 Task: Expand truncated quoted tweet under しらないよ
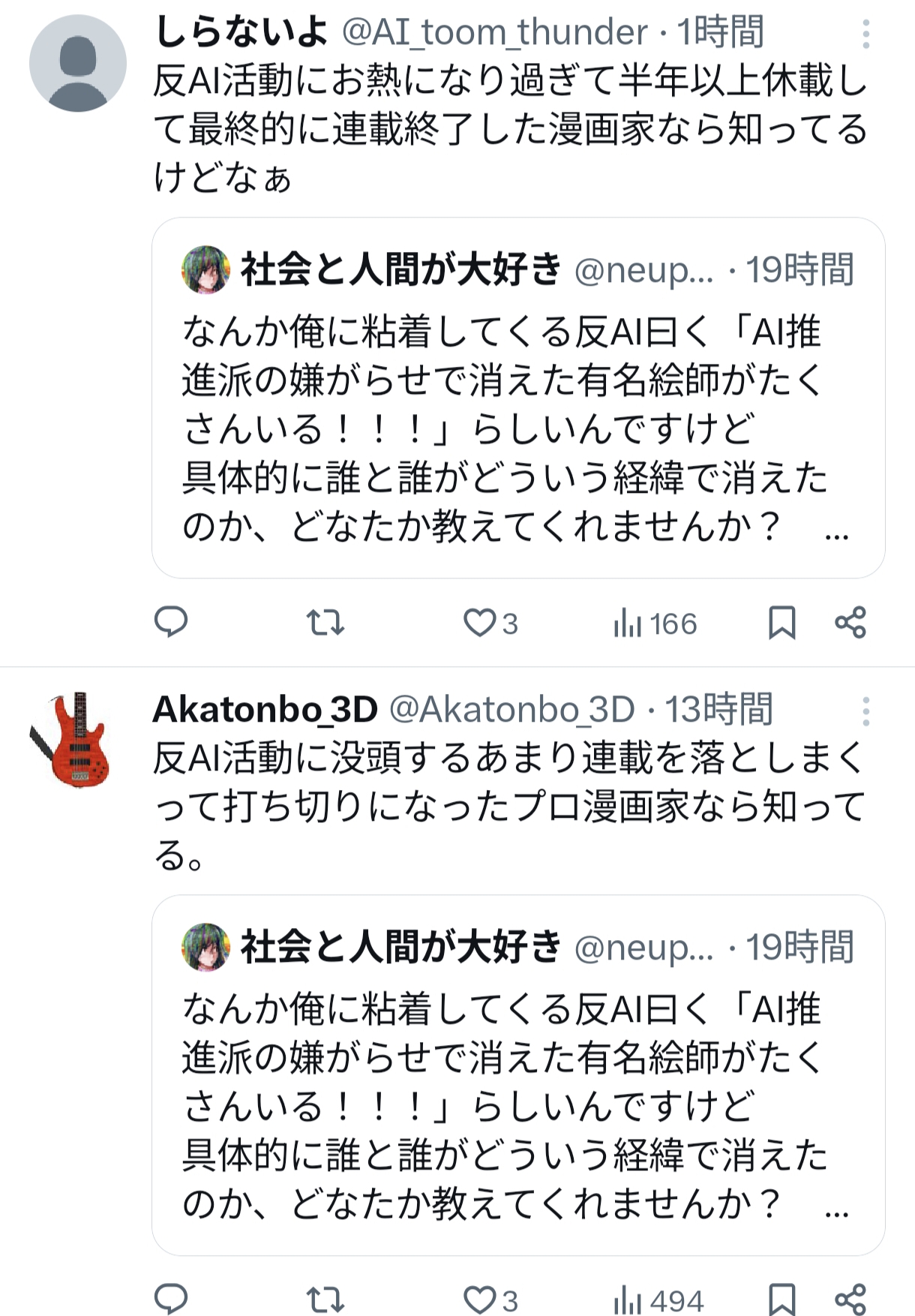[835, 536]
